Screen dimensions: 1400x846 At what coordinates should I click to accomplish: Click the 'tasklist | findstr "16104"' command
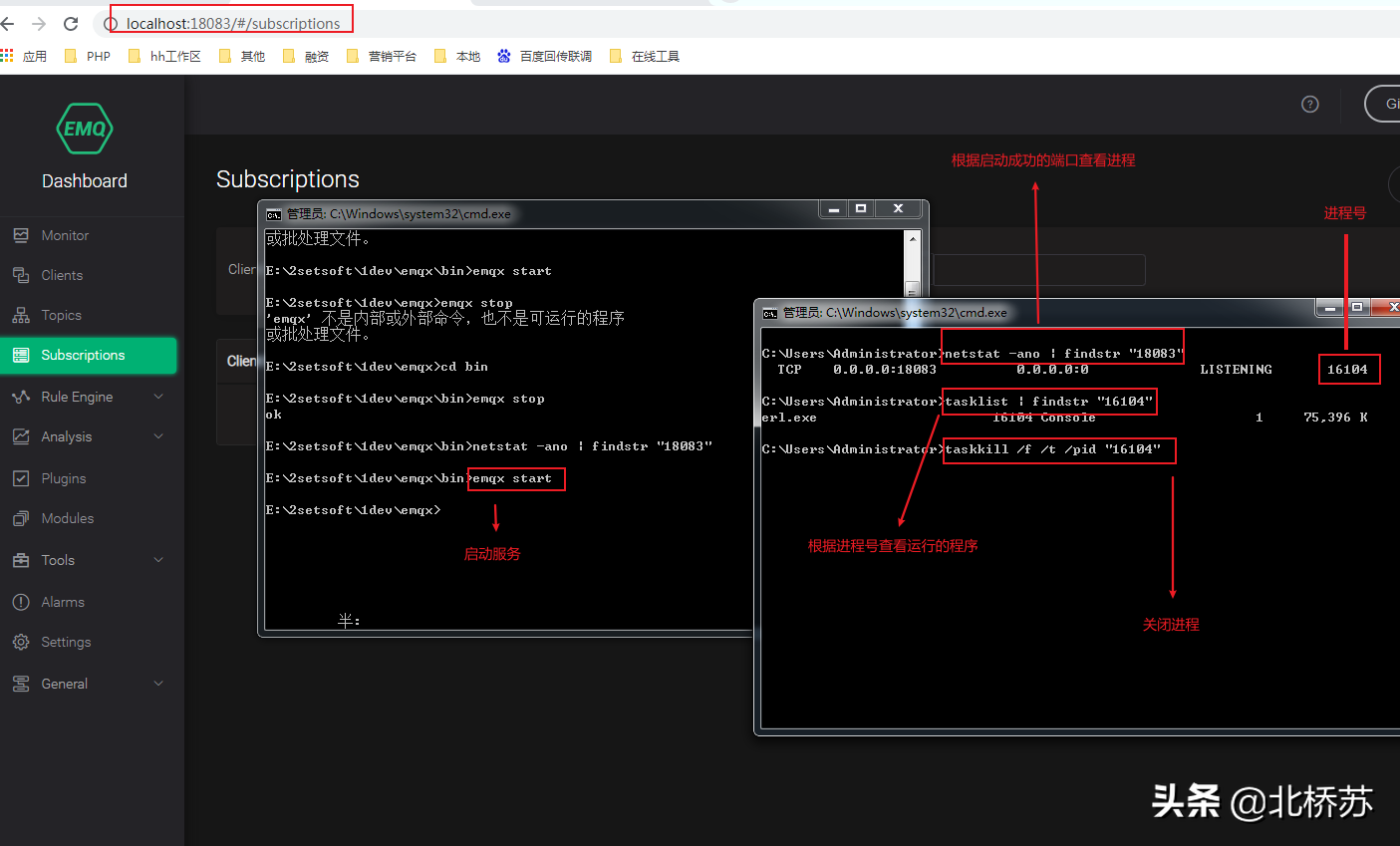coord(1048,402)
